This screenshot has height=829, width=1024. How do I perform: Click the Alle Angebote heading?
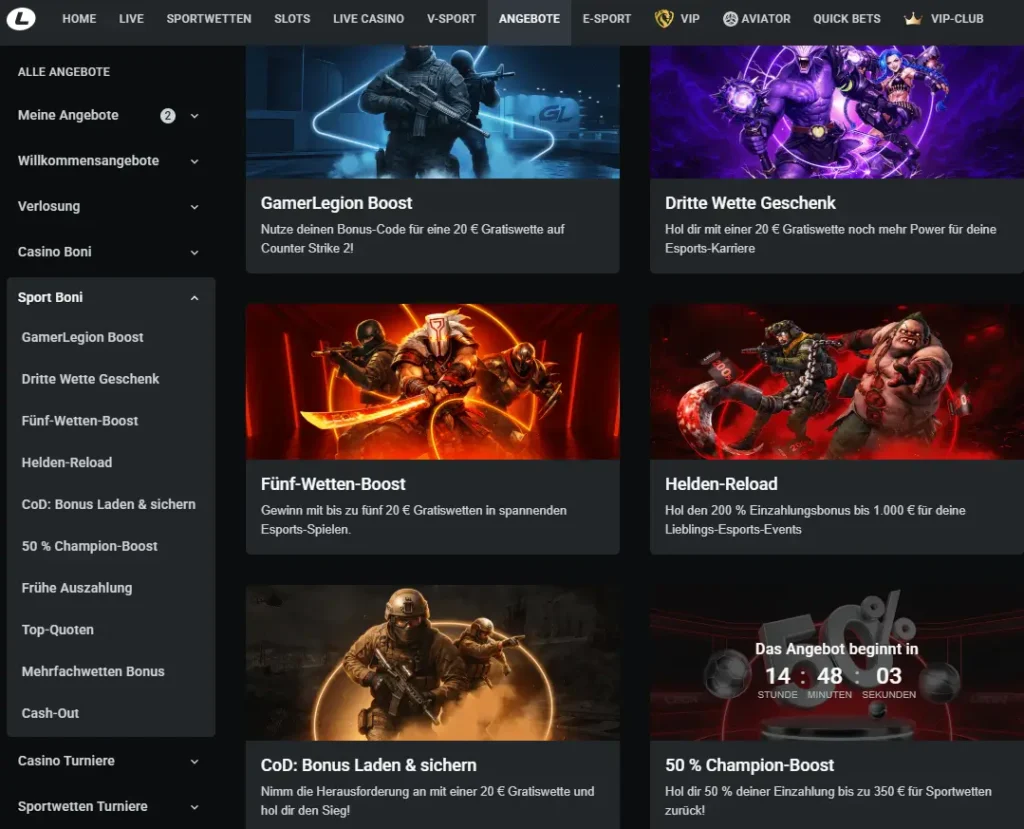coord(64,72)
